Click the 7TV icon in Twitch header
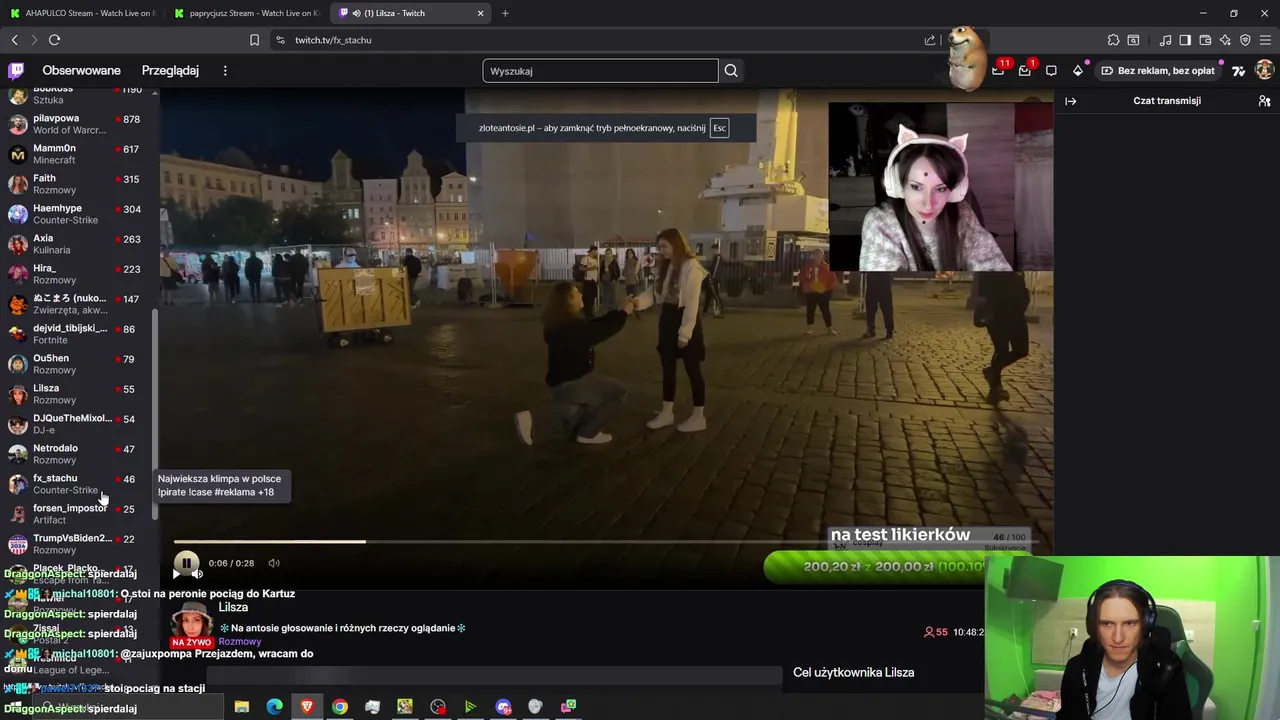Image resolution: width=1280 pixels, height=720 pixels. point(1239,70)
